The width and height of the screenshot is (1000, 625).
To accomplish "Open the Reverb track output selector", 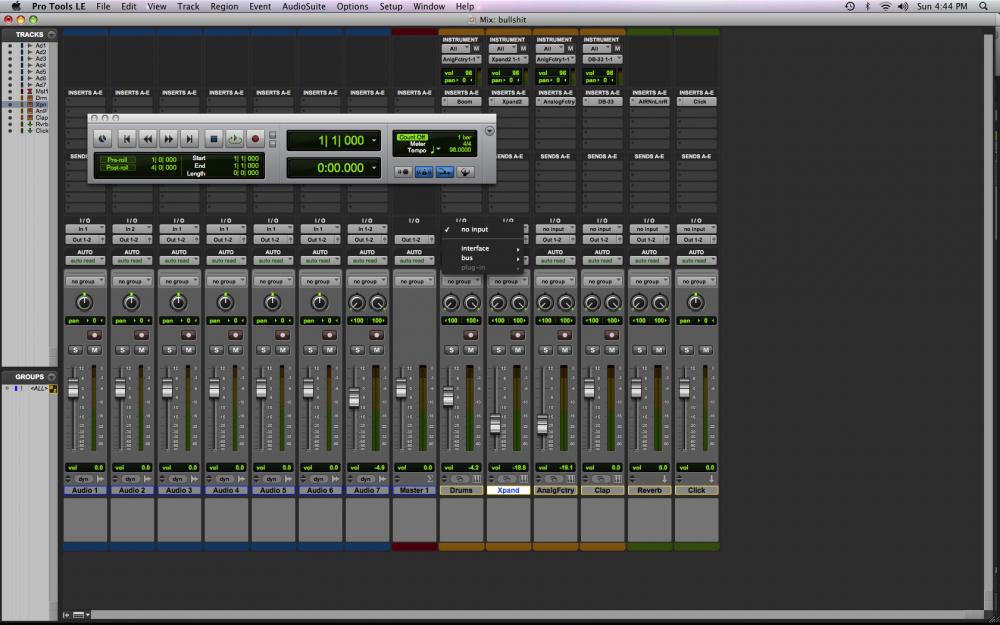I will (649, 240).
